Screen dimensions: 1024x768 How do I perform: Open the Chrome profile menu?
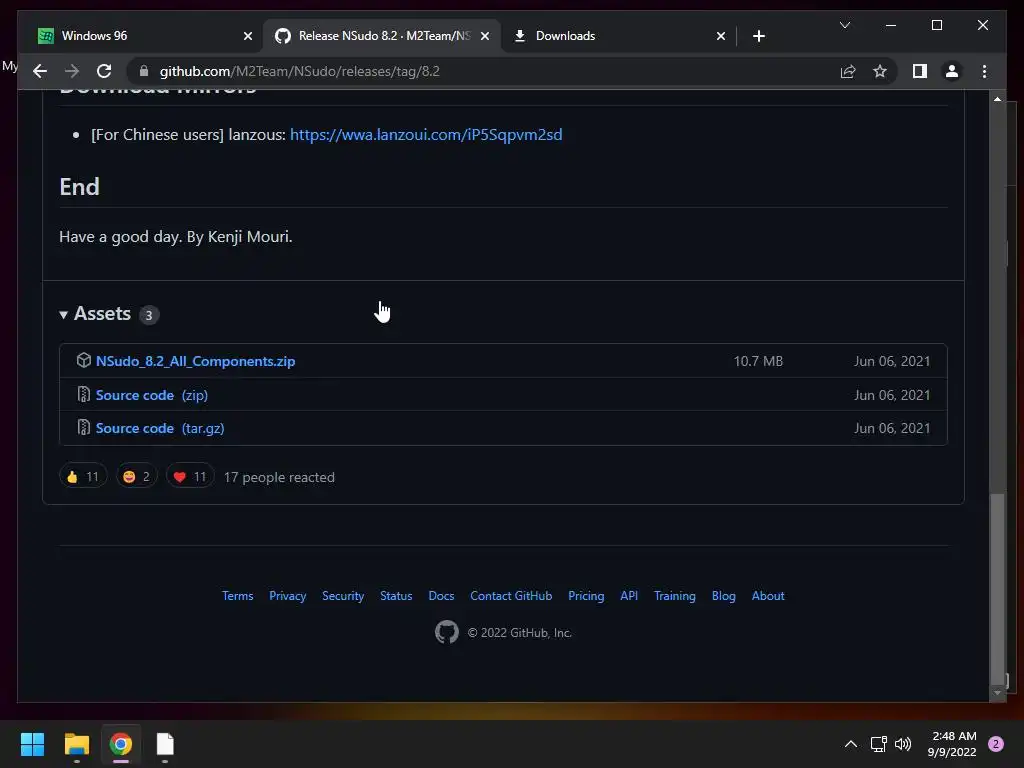[x=952, y=71]
